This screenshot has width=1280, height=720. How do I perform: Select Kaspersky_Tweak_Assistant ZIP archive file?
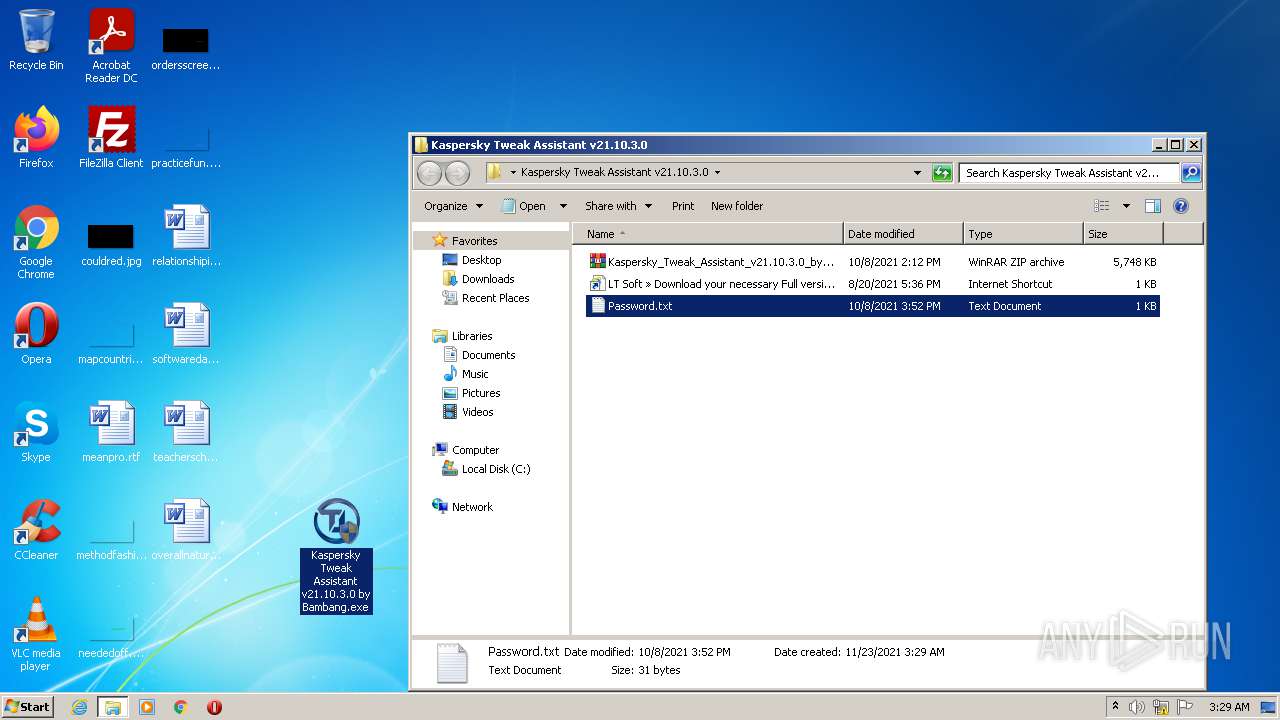tap(873, 262)
